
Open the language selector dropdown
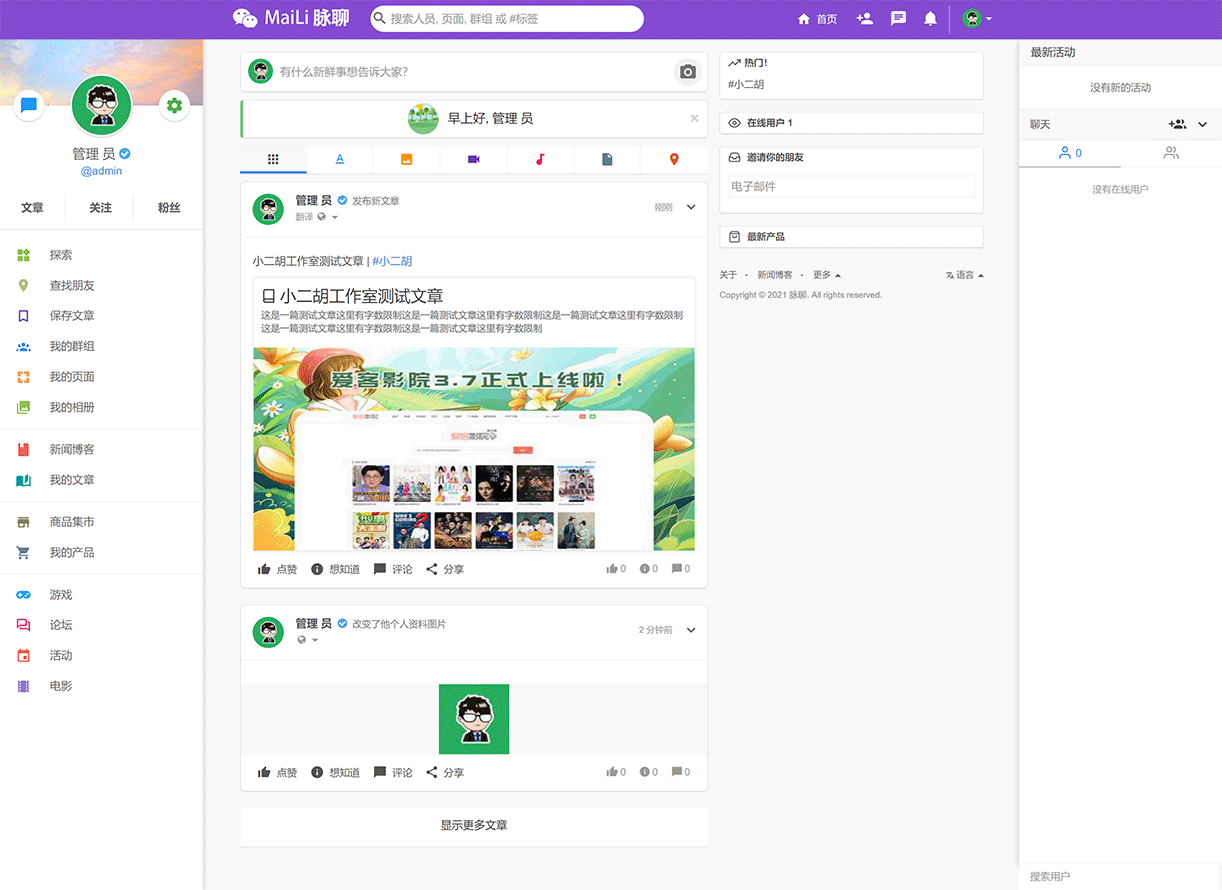(963, 274)
